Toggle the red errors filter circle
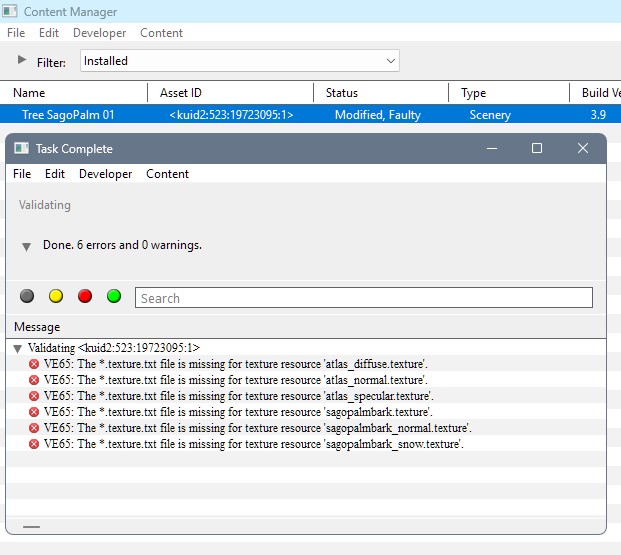This screenshot has height=555, width=621. click(85, 296)
